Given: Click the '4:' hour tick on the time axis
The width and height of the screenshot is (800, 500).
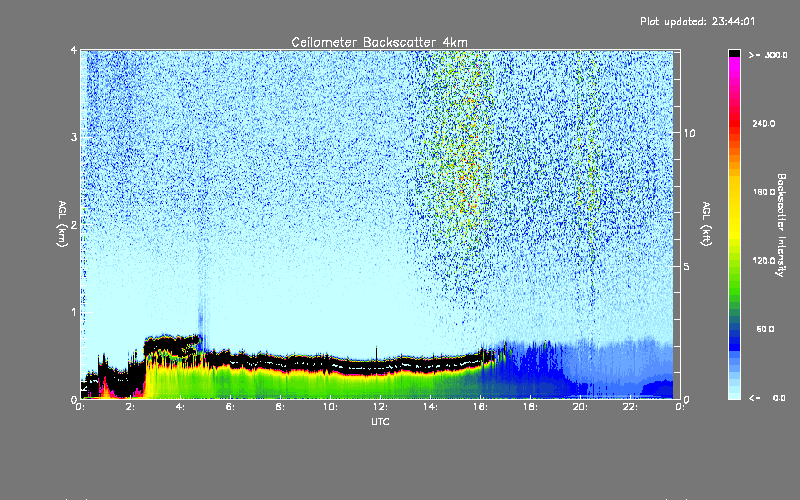Looking at the screenshot, I should [x=181, y=407].
